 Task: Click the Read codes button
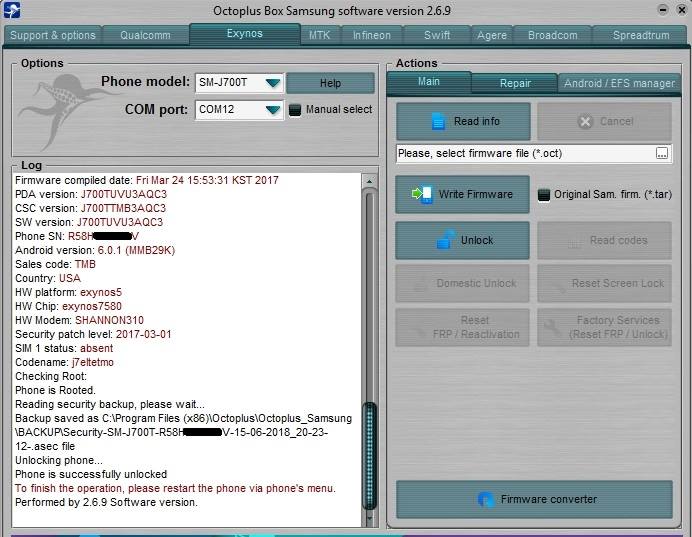point(605,240)
